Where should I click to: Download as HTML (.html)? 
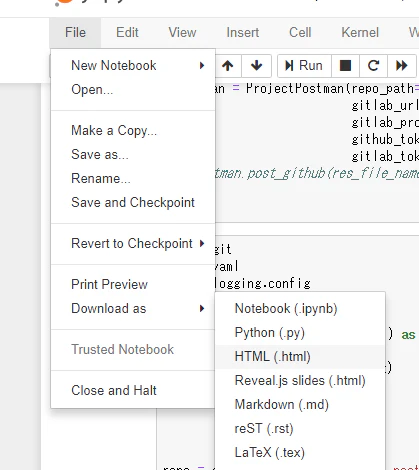click(300, 357)
